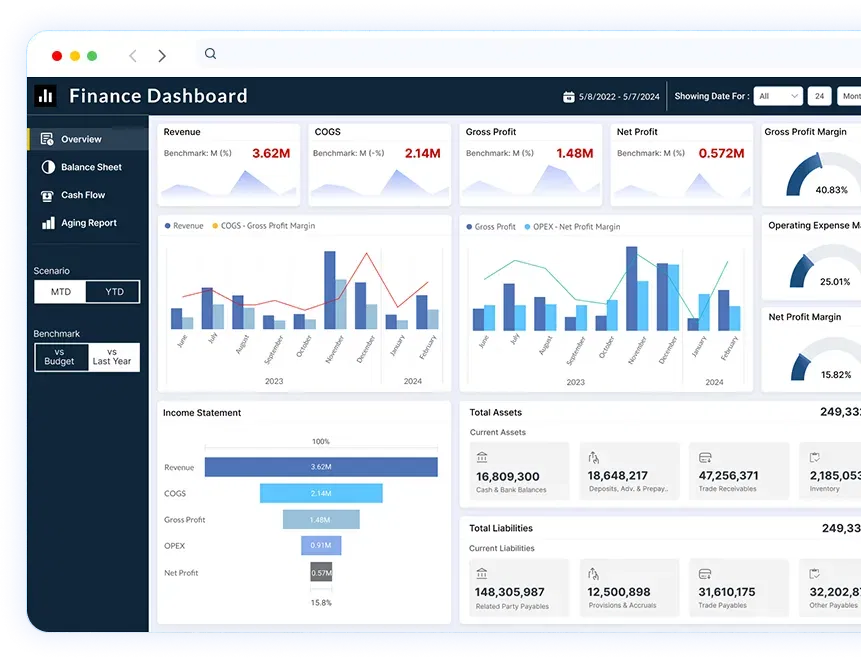Switch Scenario to YTD

click(113, 292)
